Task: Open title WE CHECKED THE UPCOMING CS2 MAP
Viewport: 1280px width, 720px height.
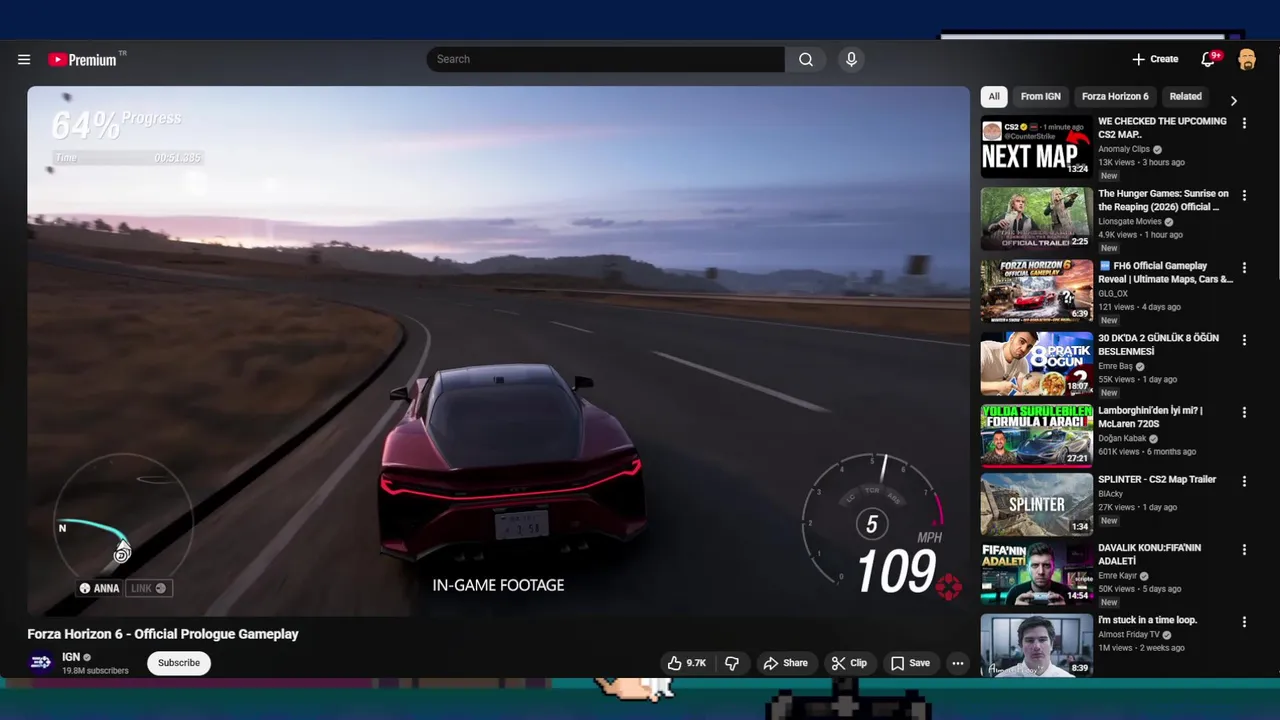Action: click(x=1162, y=127)
